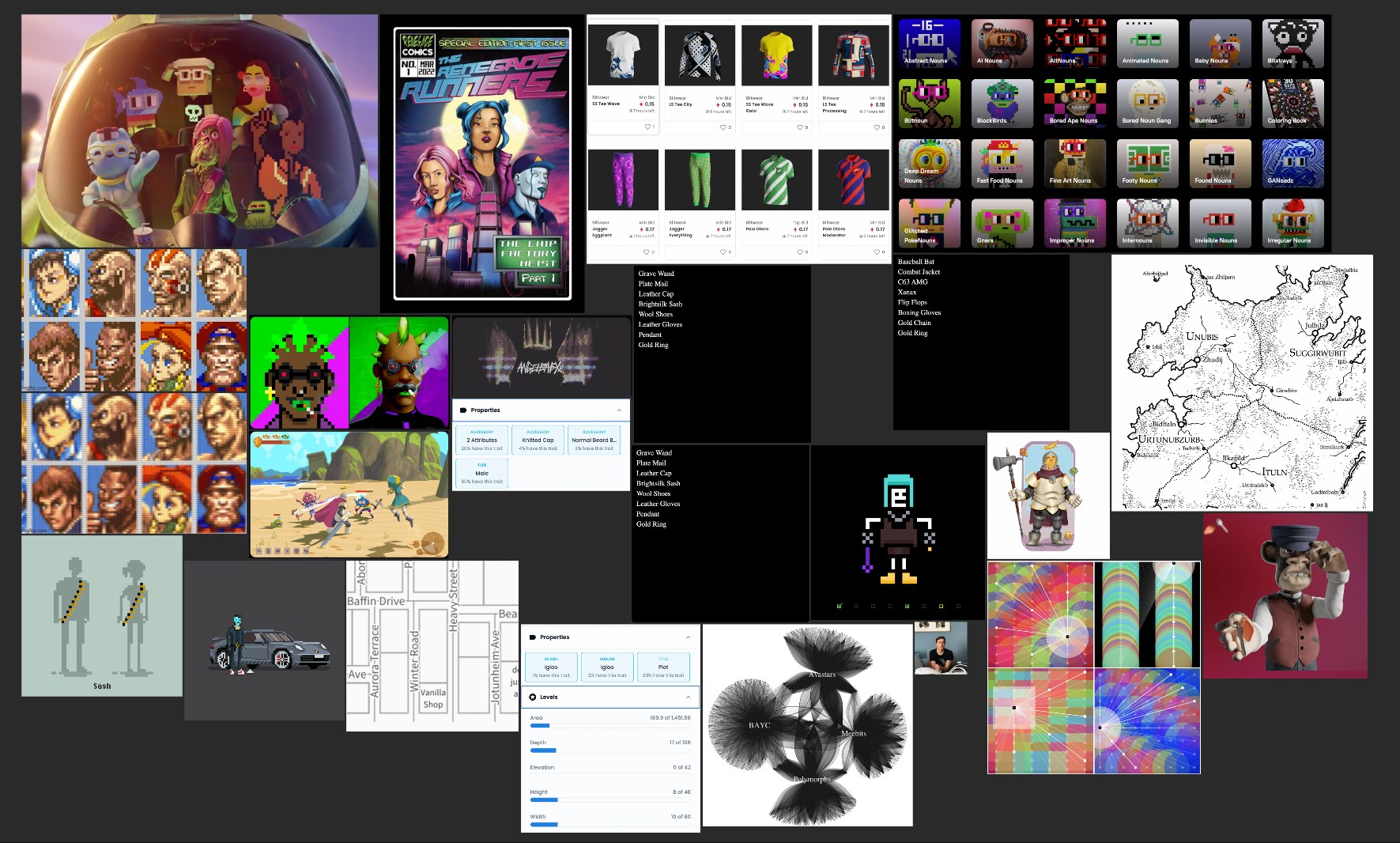Click heart icon under Polo Otoro Moderator
Image resolution: width=1400 pixels, height=843 pixels.
tap(877, 251)
